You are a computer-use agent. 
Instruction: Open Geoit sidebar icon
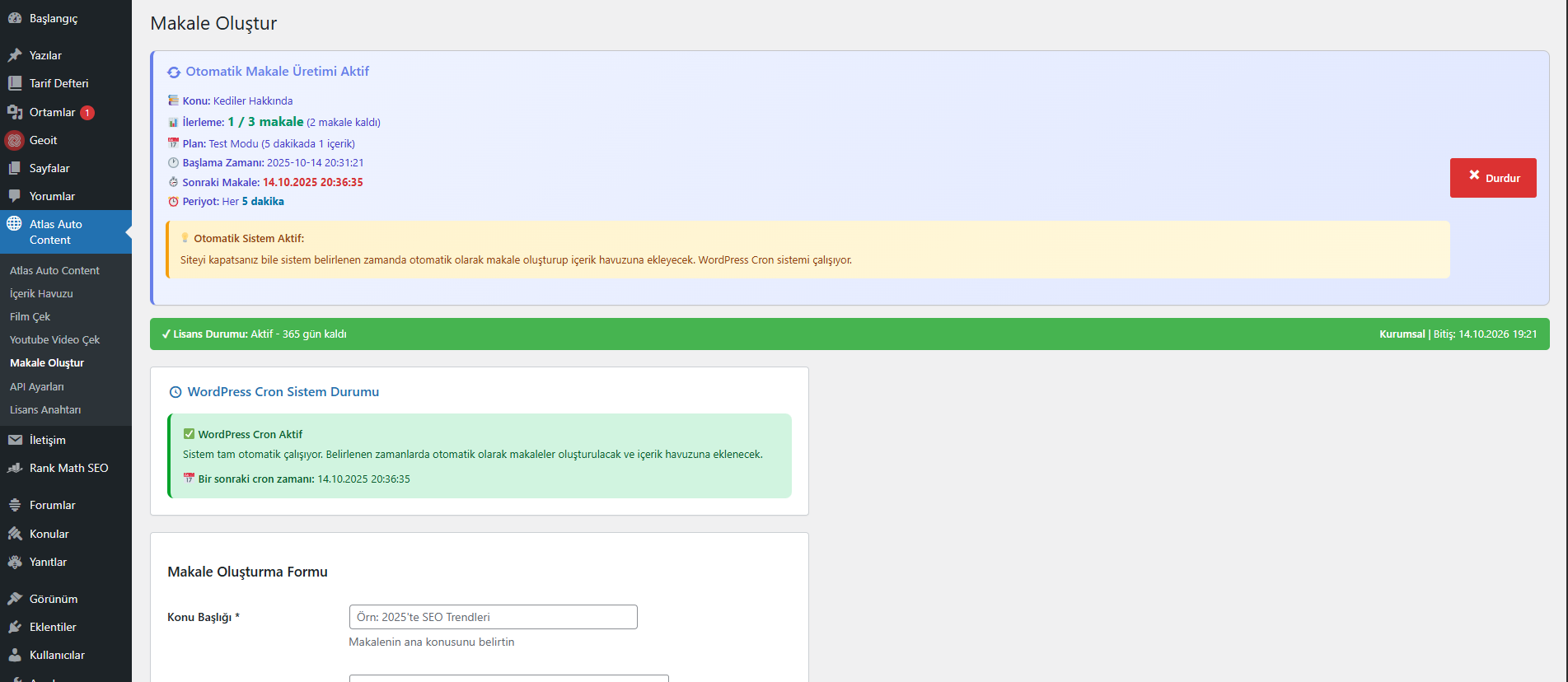point(15,140)
